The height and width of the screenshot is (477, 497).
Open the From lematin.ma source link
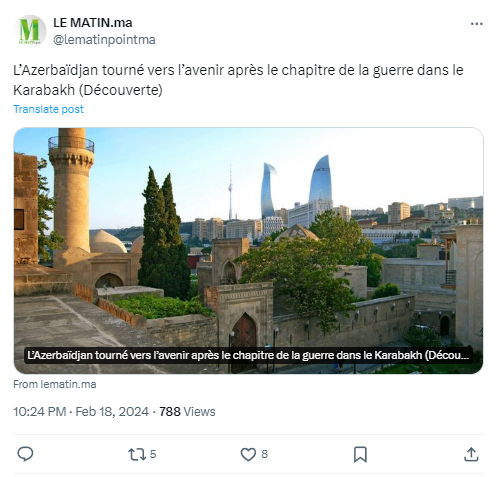(x=55, y=384)
